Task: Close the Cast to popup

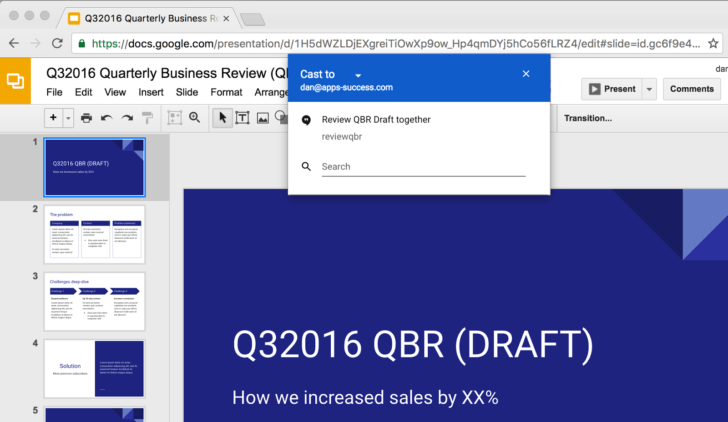Action: pos(526,74)
